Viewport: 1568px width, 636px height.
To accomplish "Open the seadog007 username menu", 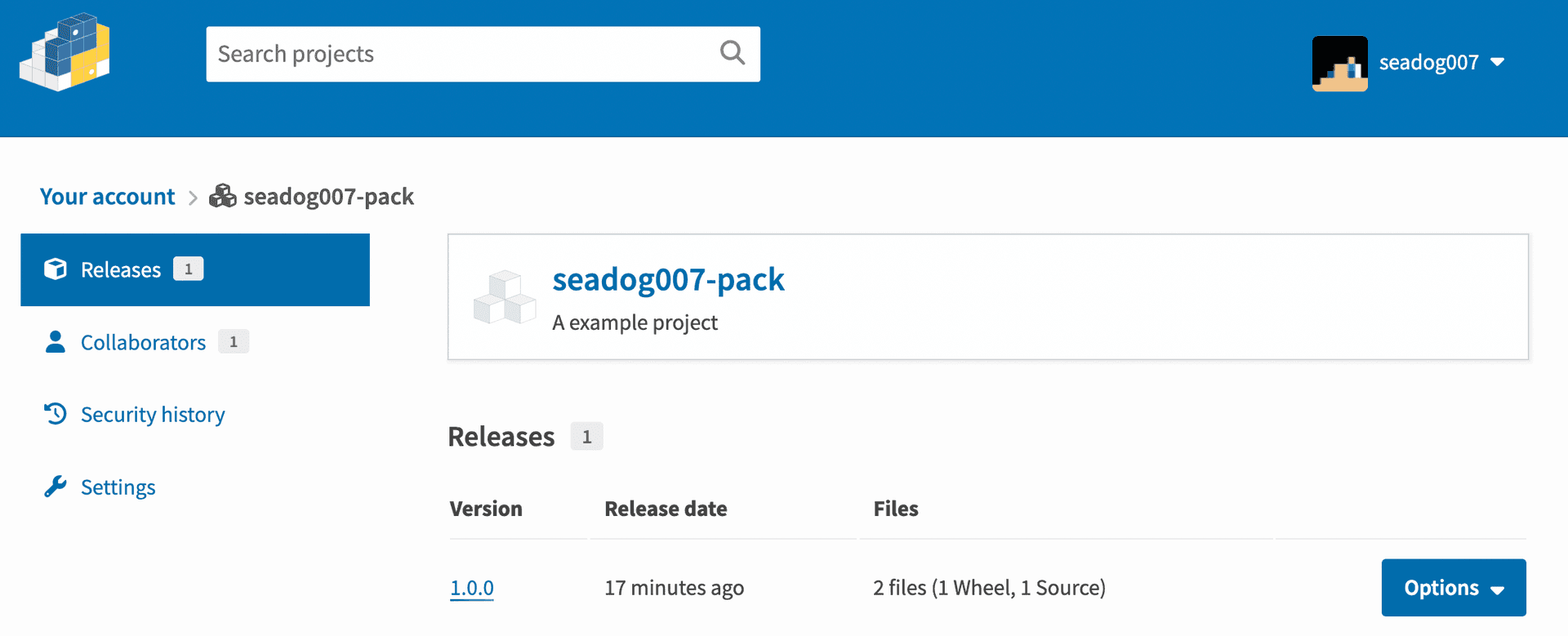I will tap(1428, 63).
